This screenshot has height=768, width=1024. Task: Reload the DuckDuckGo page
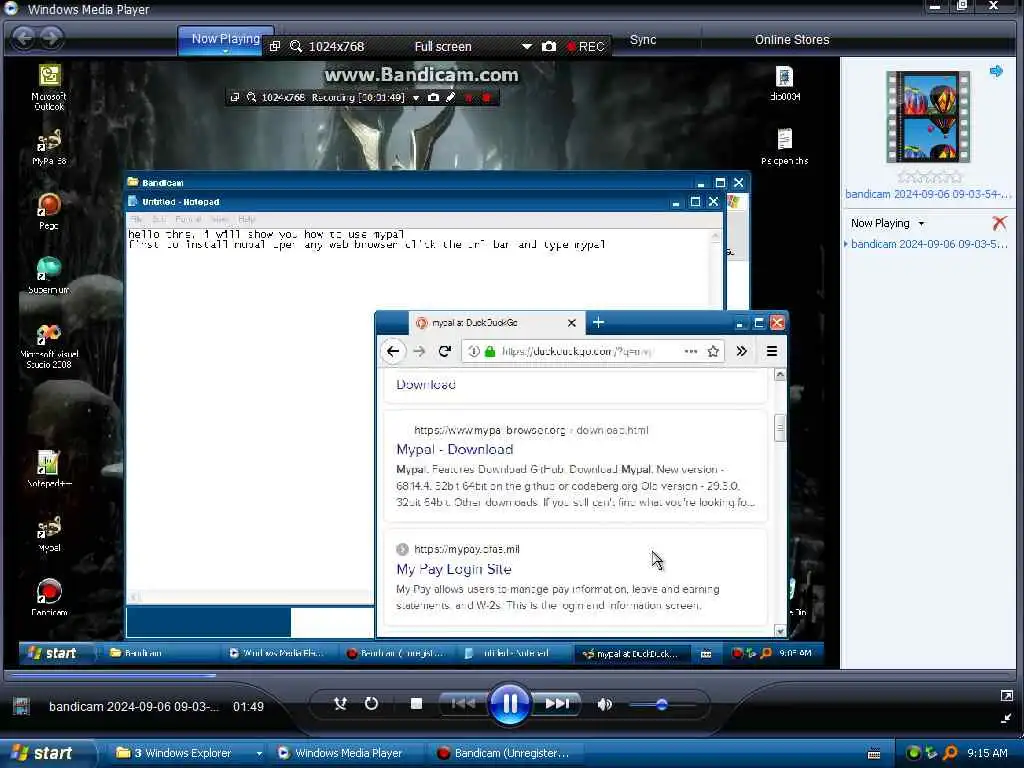(x=445, y=351)
